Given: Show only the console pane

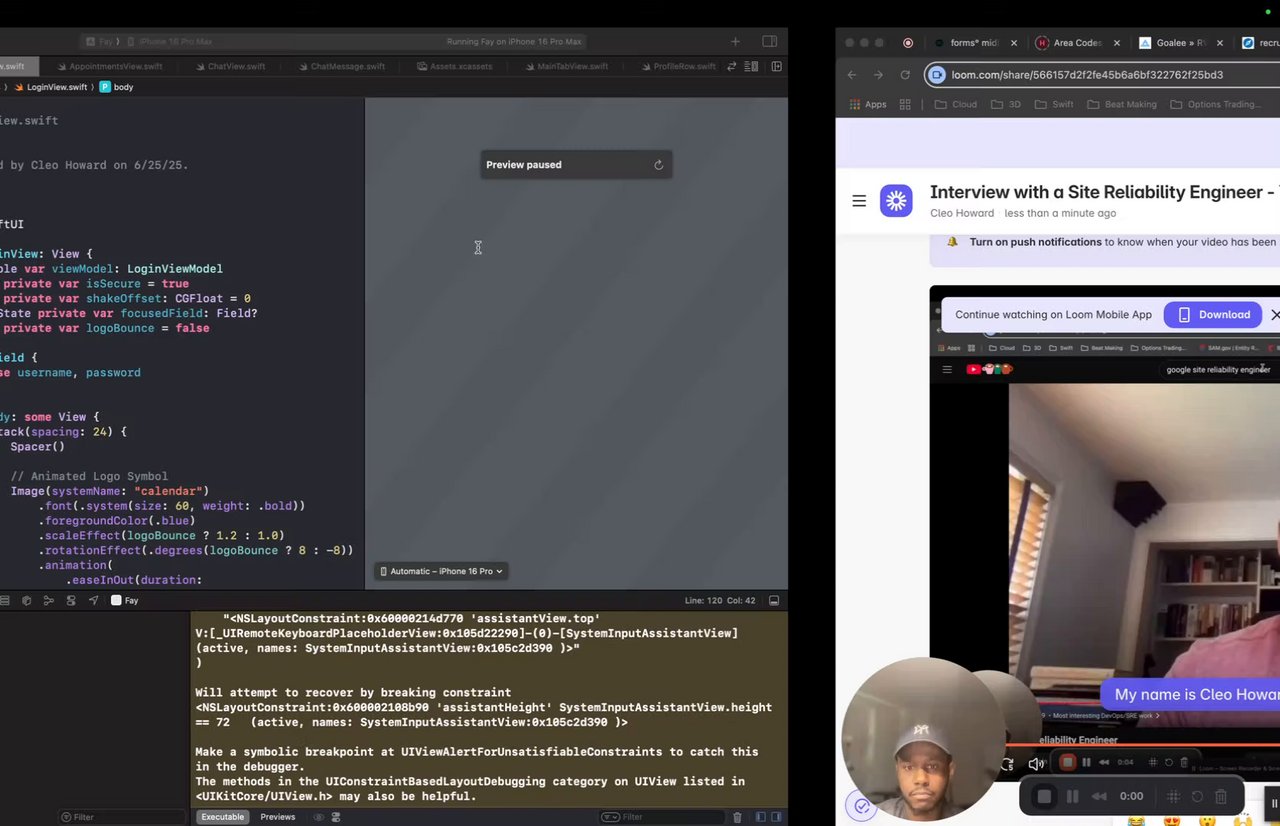Looking at the screenshot, I should click(777, 817).
